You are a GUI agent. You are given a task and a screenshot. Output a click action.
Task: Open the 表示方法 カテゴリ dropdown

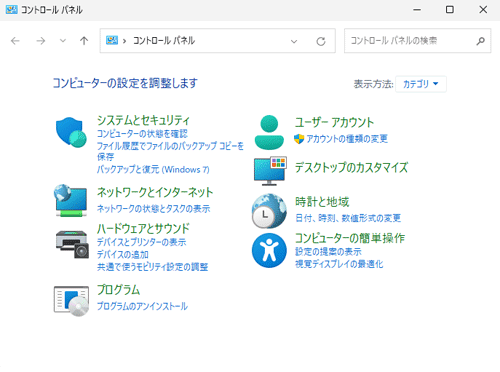[x=421, y=84]
